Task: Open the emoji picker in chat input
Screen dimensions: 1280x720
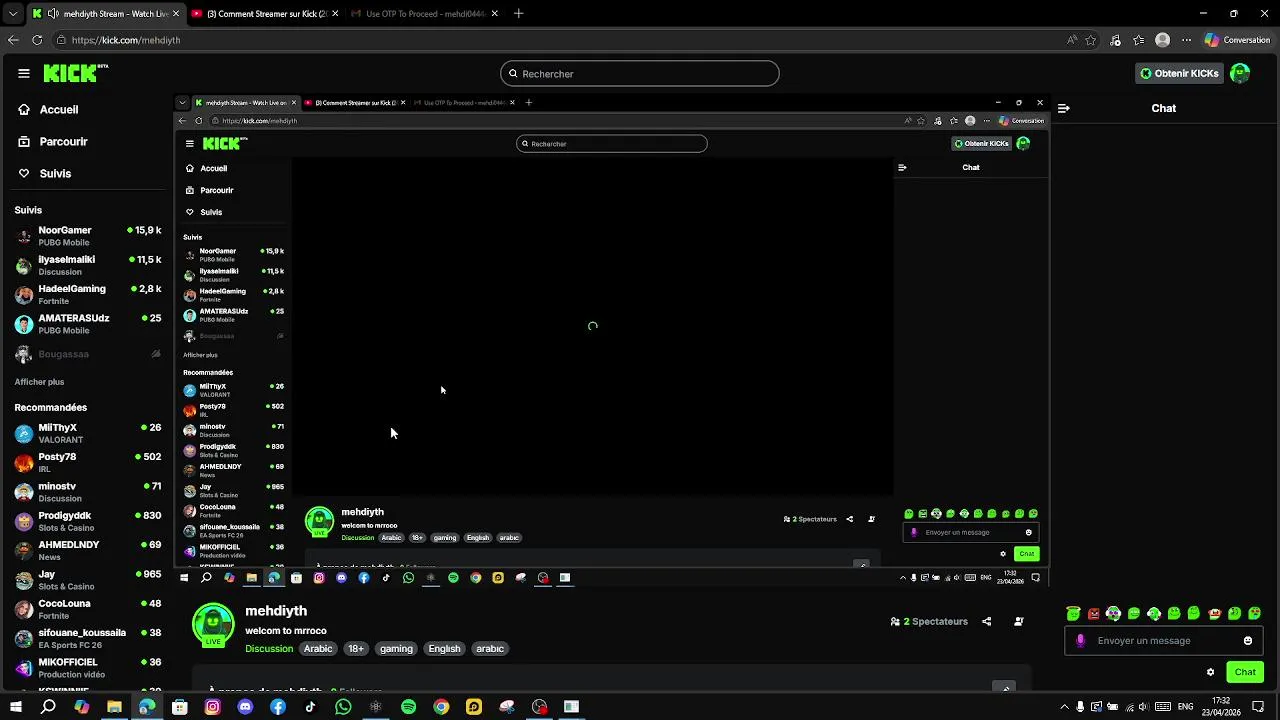Action: [x=1248, y=641]
